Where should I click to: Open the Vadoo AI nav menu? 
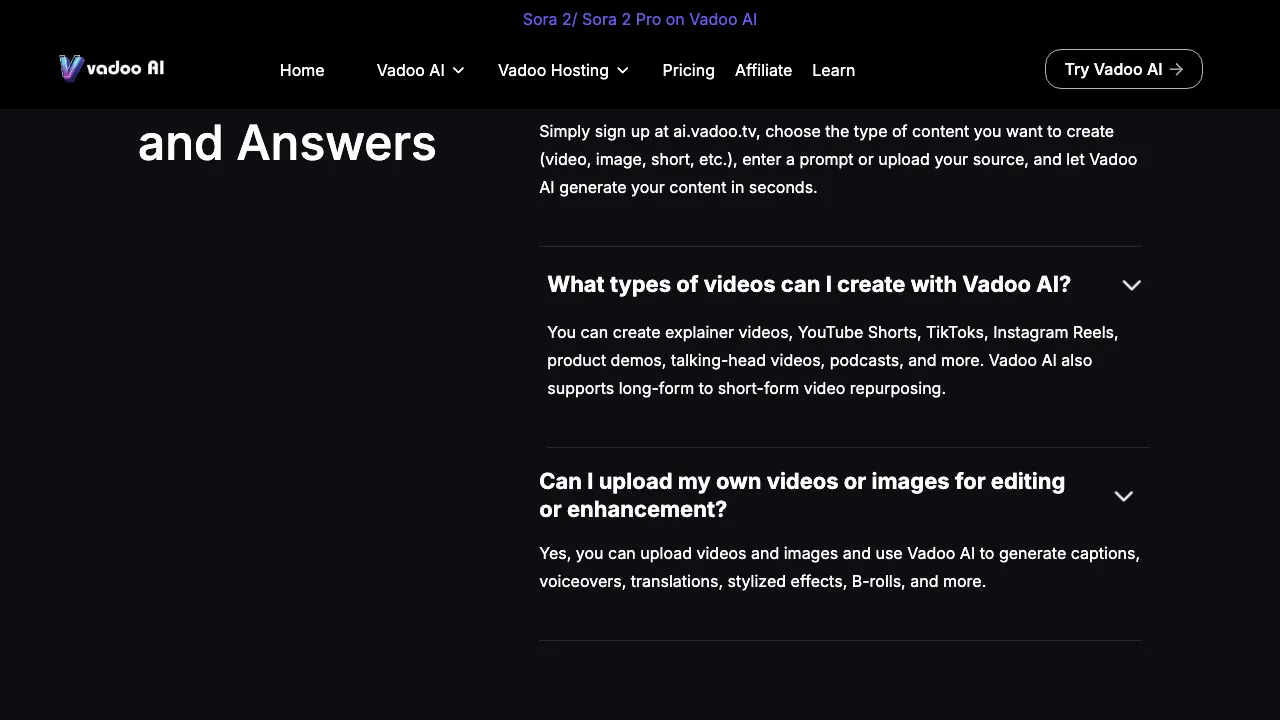coord(410,70)
